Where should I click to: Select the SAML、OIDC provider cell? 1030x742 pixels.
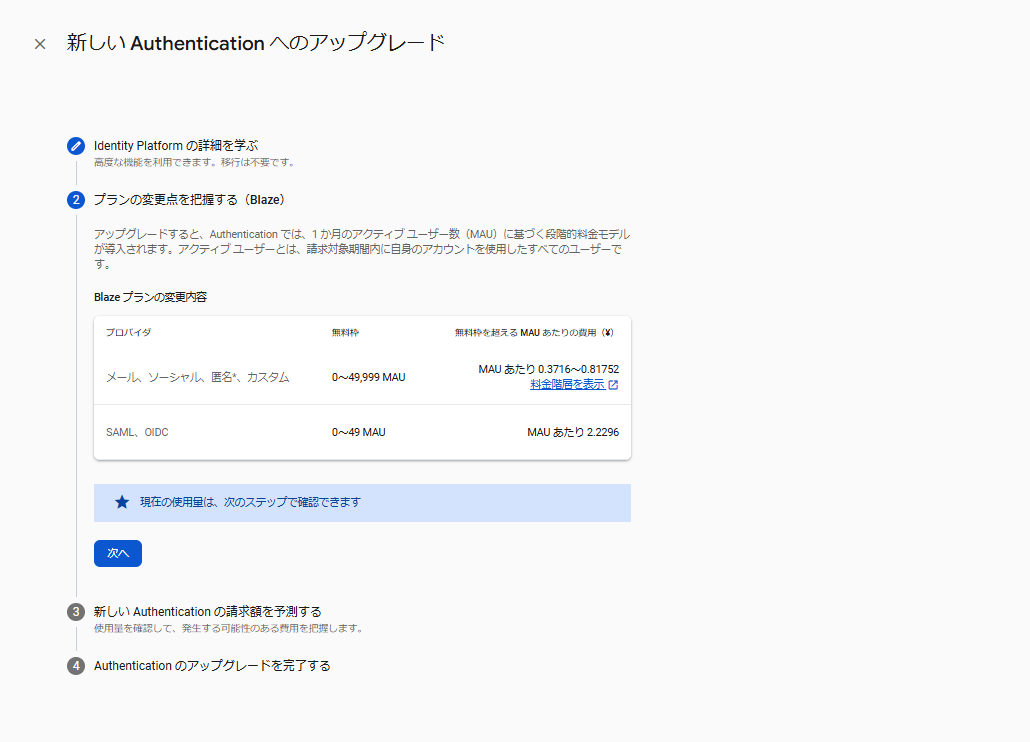[137, 432]
